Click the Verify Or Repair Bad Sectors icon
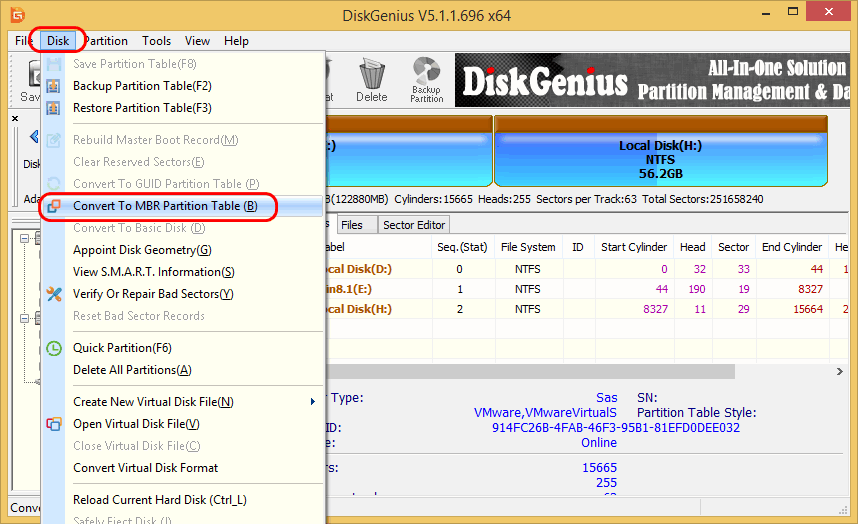Image resolution: width=858 pixels, height=524 pixels. 54,294
